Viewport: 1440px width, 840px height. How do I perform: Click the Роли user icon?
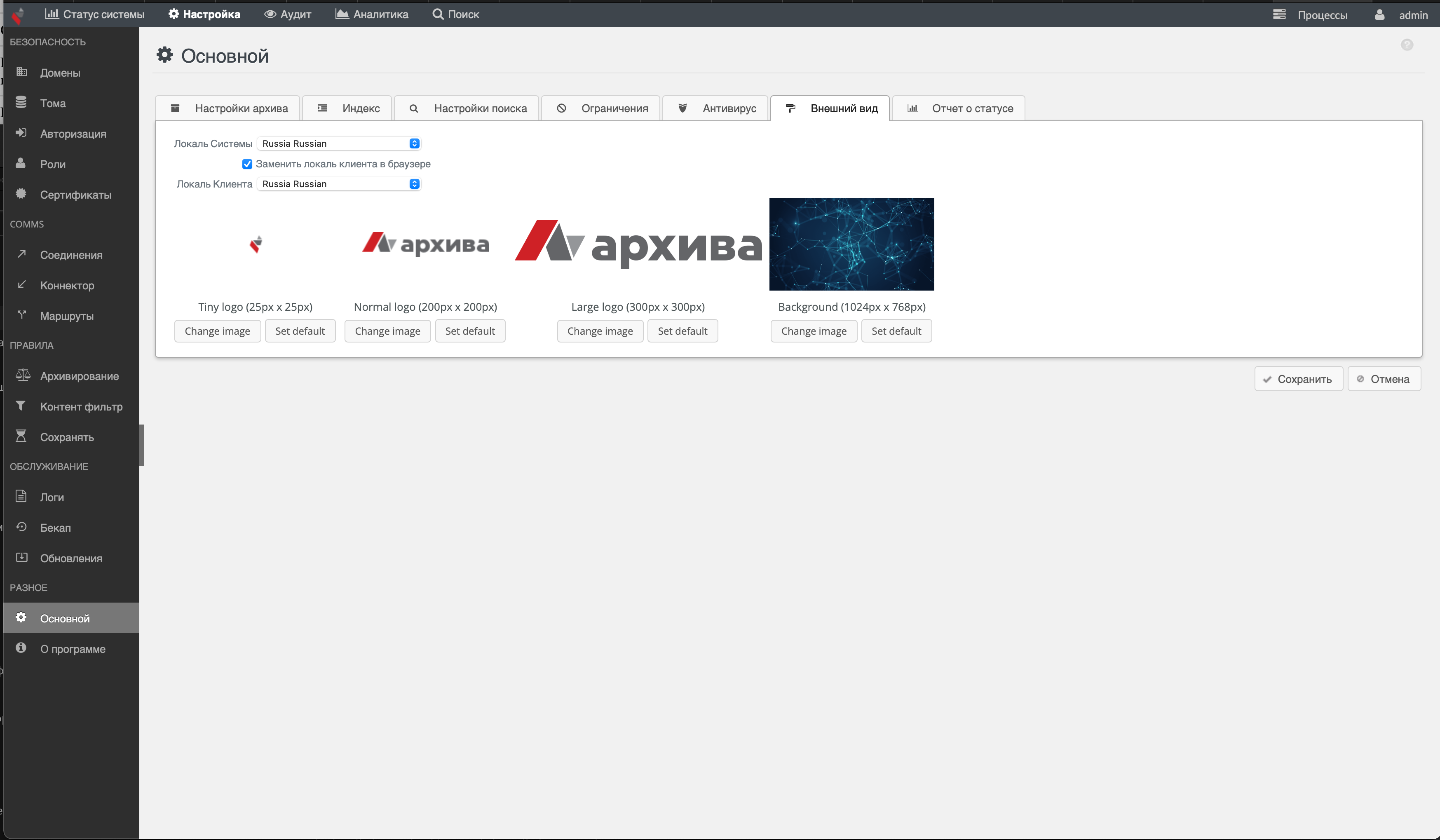[21, 164]
